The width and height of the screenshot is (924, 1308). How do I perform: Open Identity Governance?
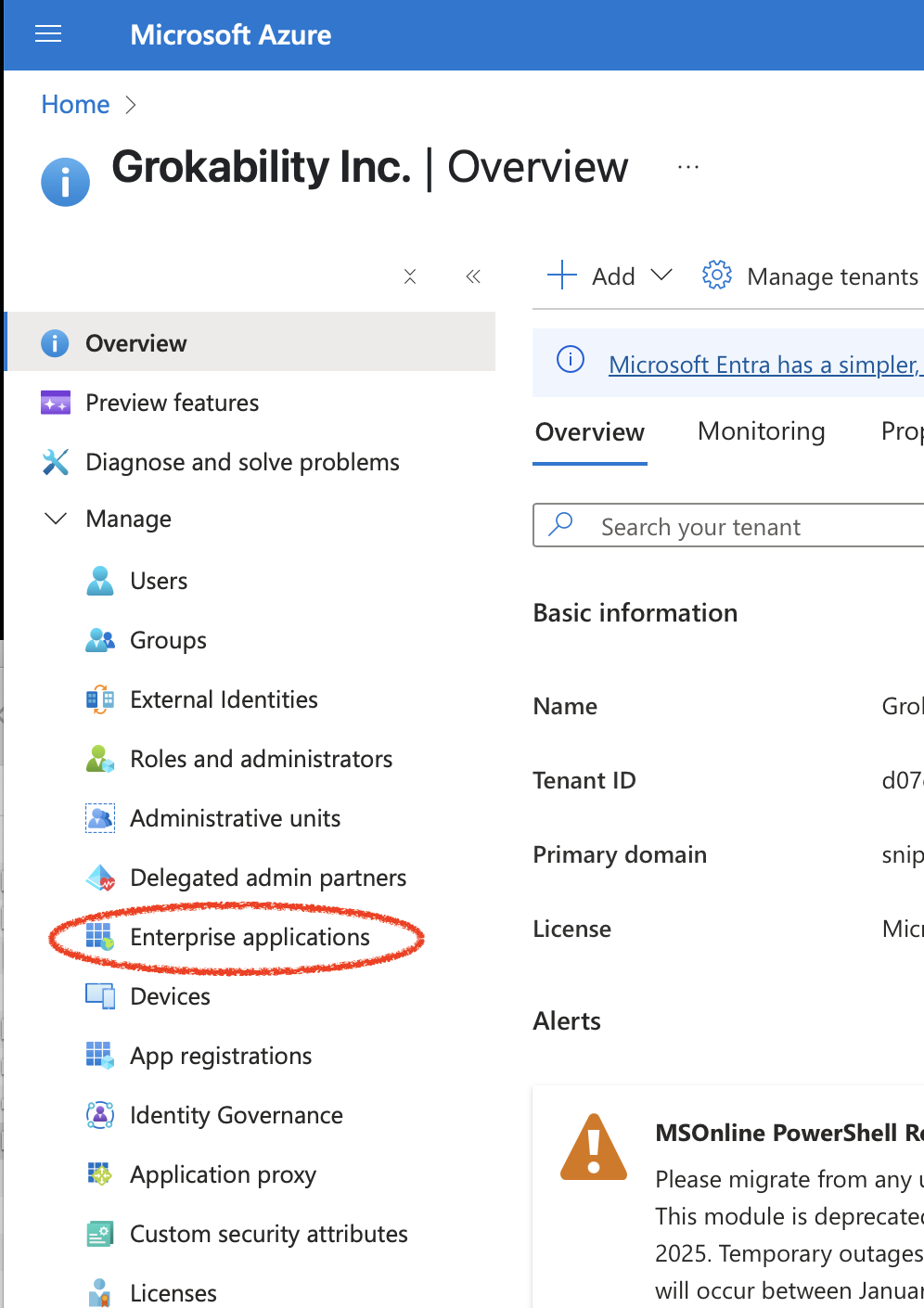tap(236, 1115)
